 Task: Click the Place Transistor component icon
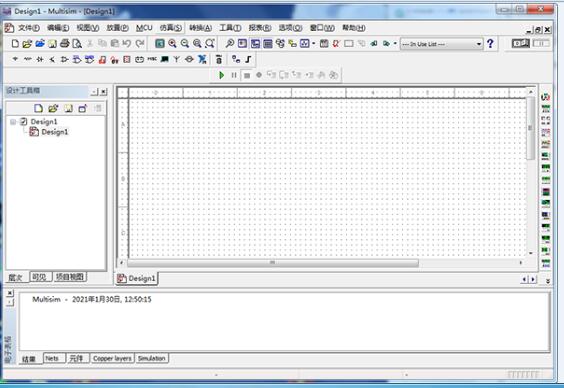[x=52, y=59]
